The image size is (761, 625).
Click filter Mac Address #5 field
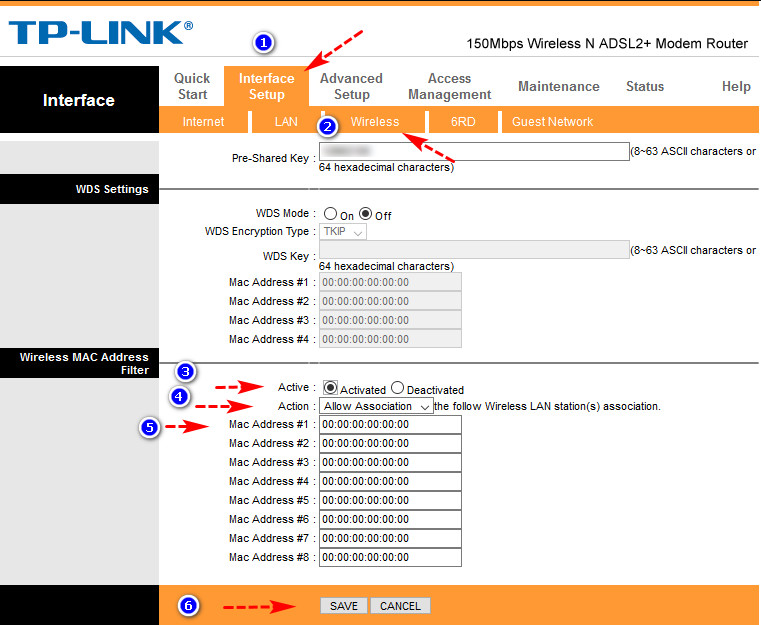[x=390, y=500]
